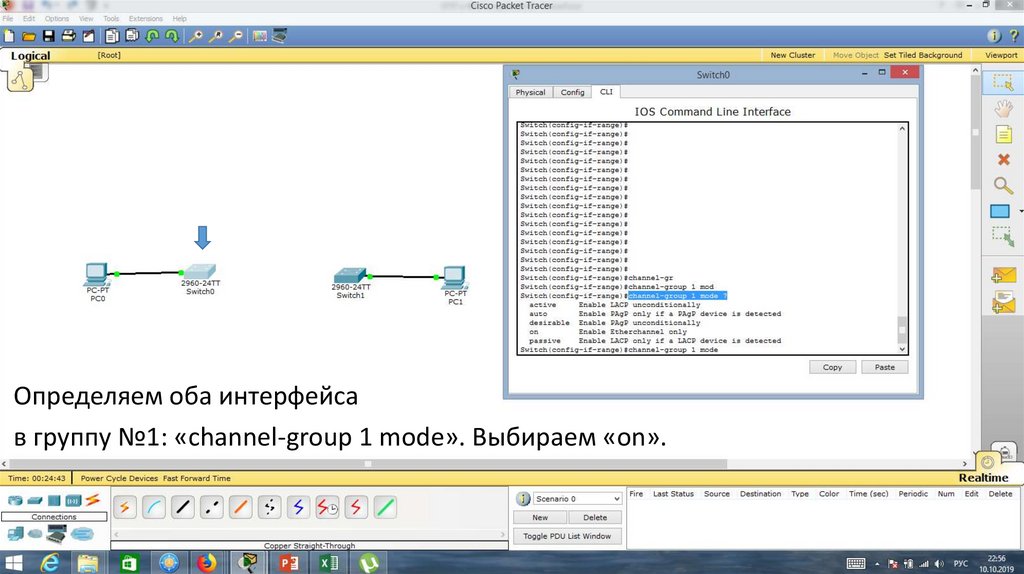Select the Routers device category

pyautogui.click(x=14, y=501)
